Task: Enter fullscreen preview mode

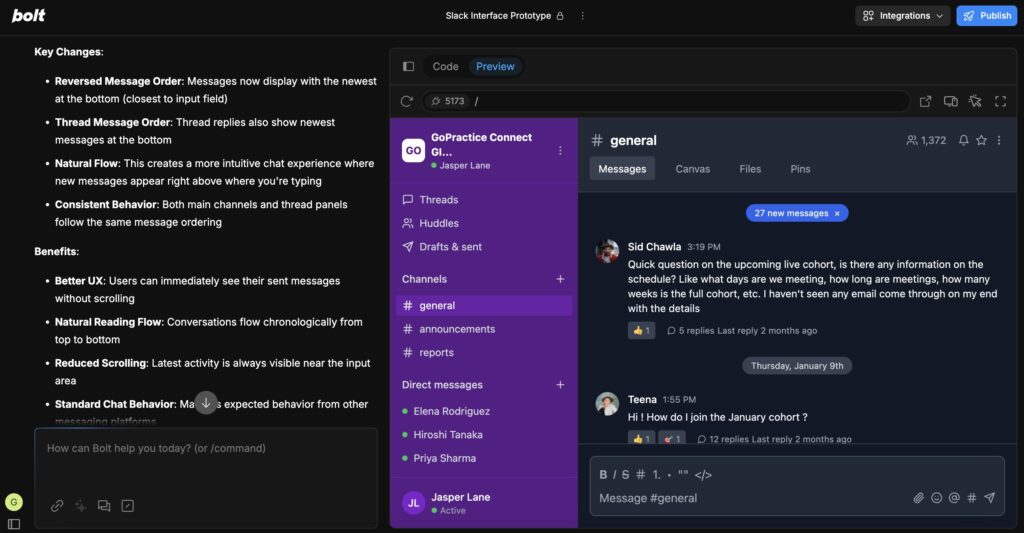Action: (x=1000, y=101)
